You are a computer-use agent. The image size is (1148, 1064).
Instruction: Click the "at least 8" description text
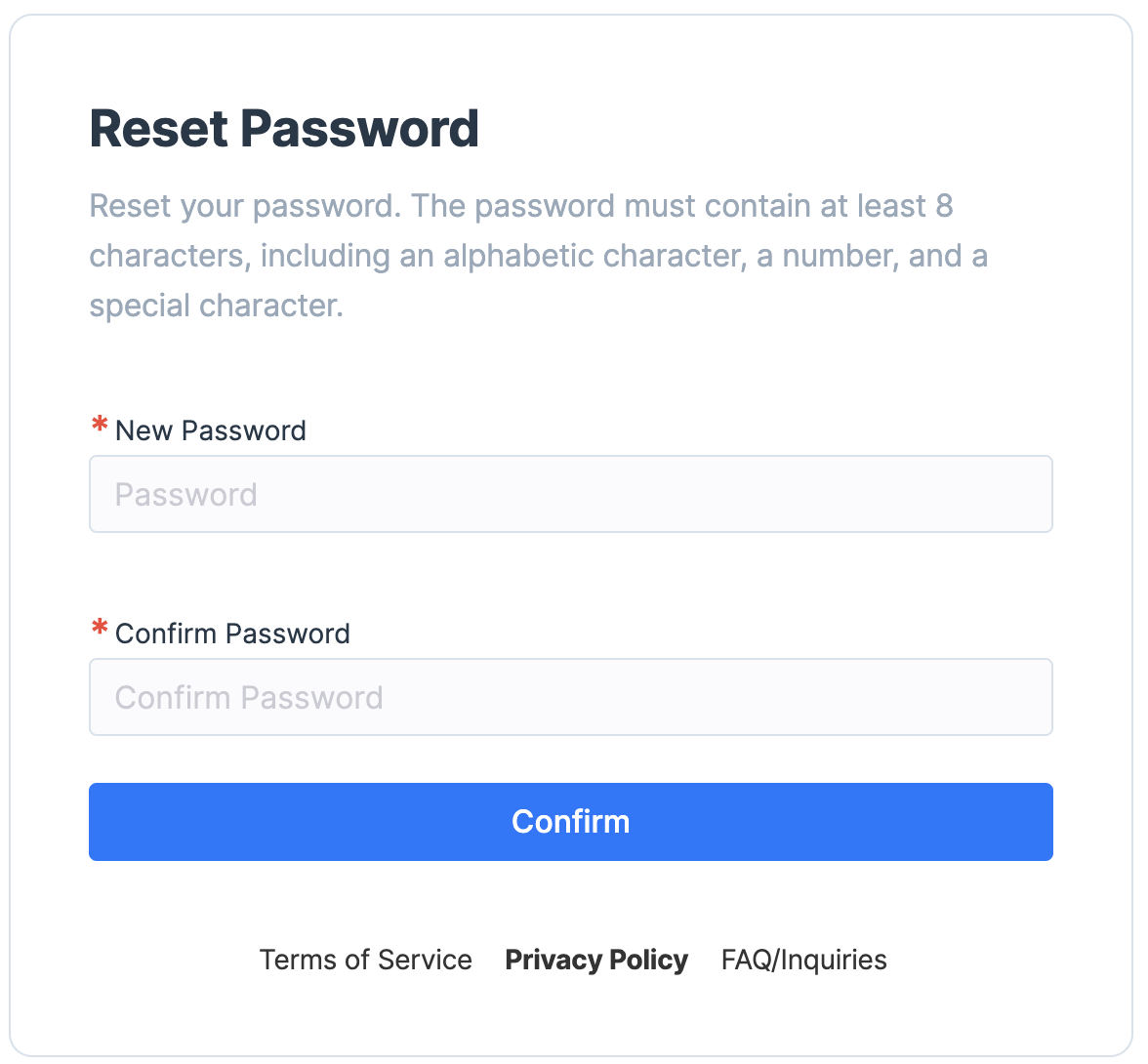click(883, 206)
